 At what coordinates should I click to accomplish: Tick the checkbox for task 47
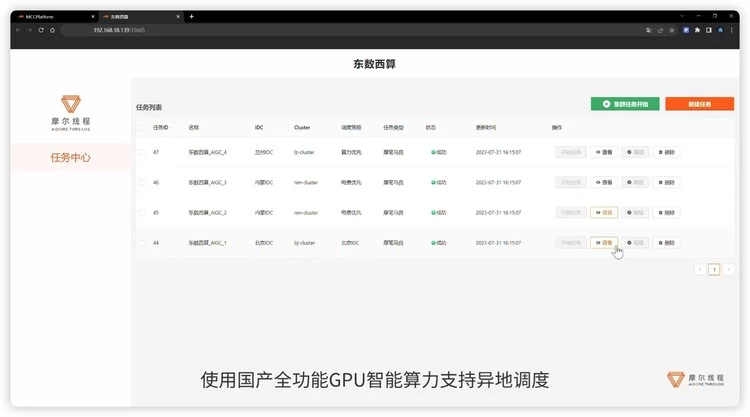point(142,153)
